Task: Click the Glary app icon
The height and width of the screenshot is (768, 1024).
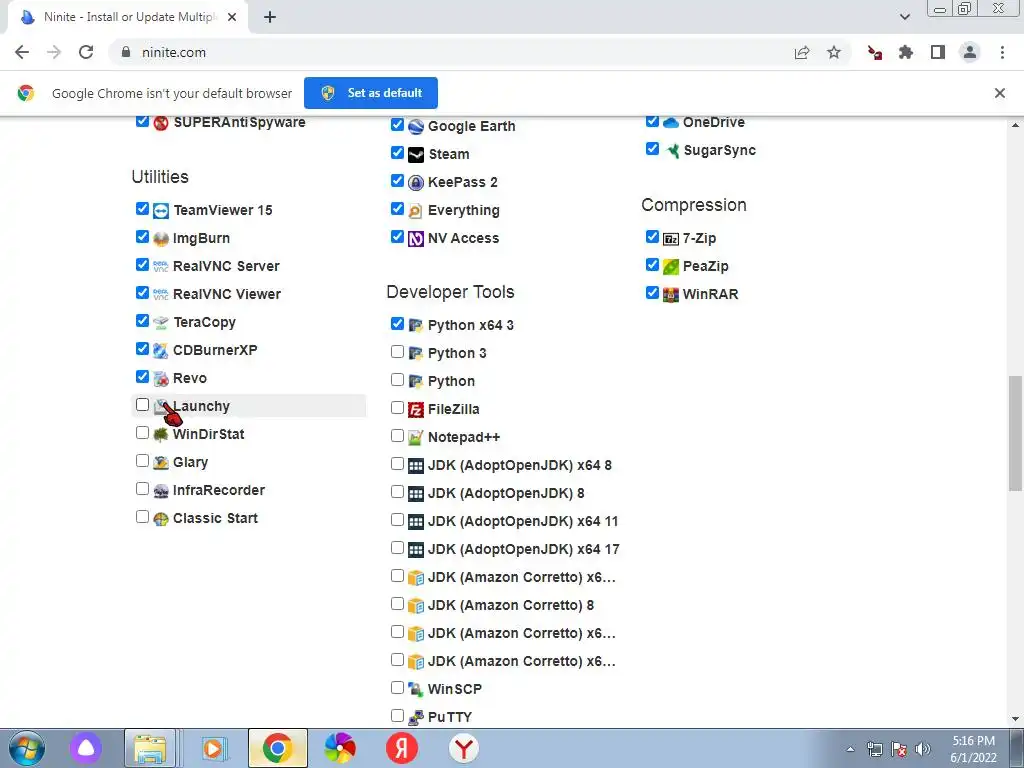Action: [161, 463]
